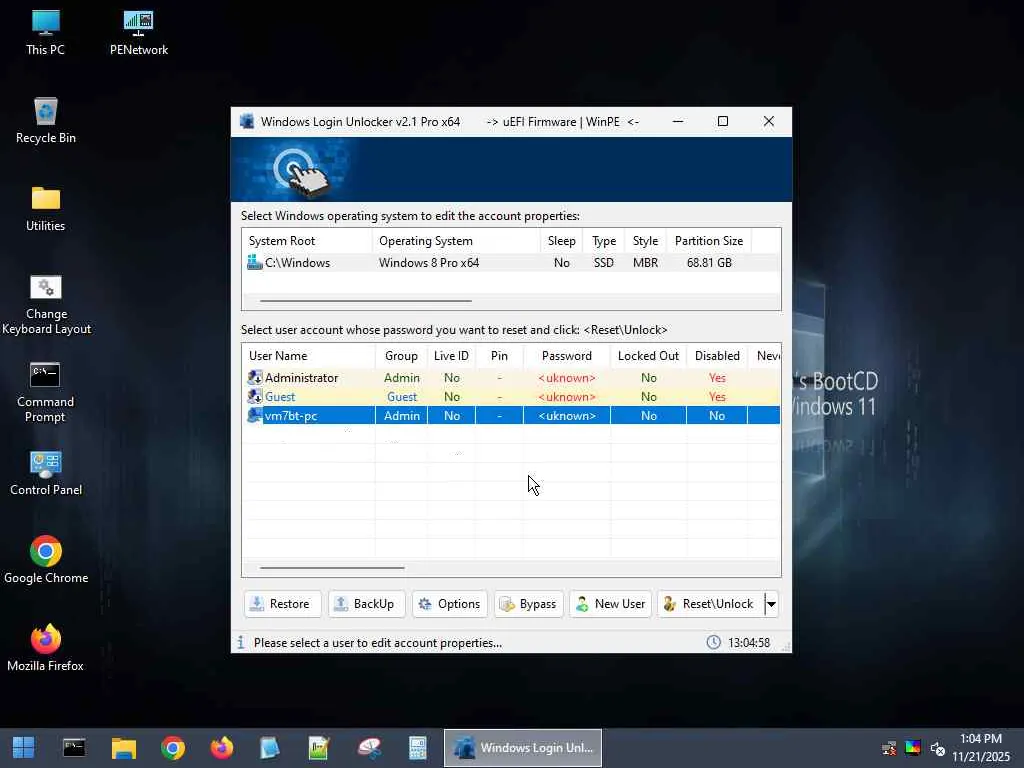Open the Options button
Viewport: 1024px width, 768px height.
pos(450,604)
